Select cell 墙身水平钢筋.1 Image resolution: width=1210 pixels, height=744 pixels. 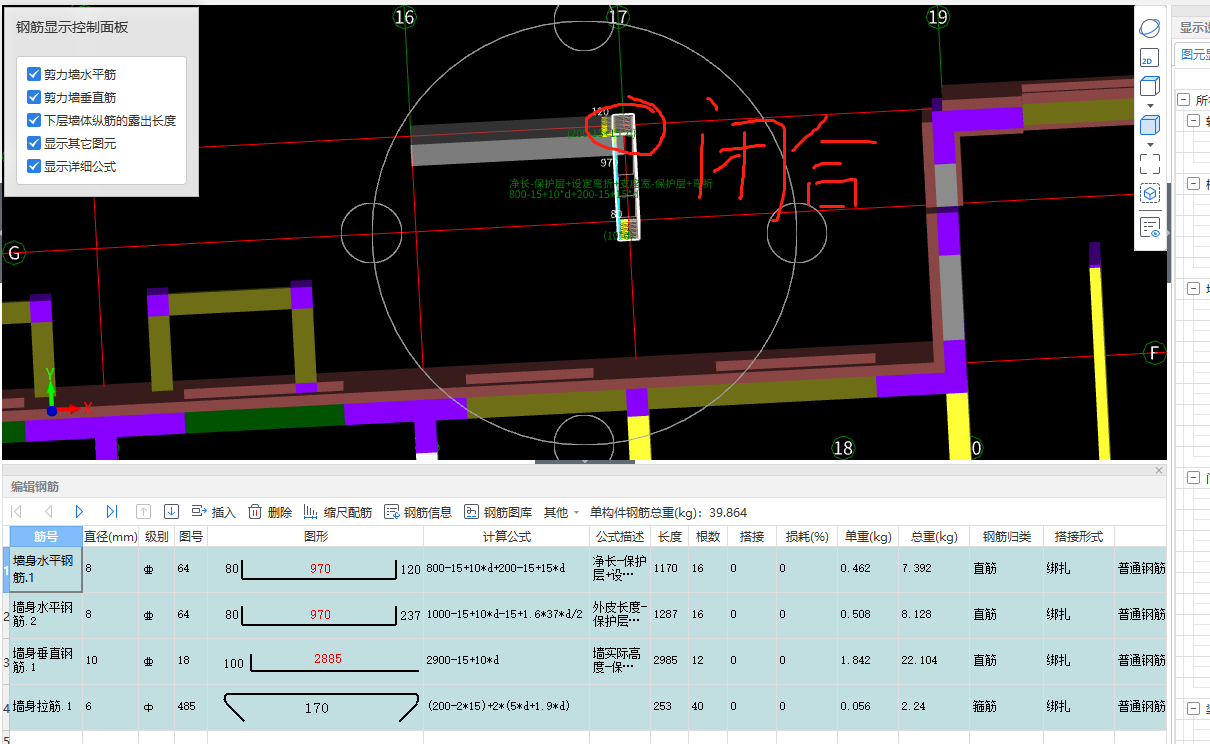pyautogui.click(x=46, y=569)
